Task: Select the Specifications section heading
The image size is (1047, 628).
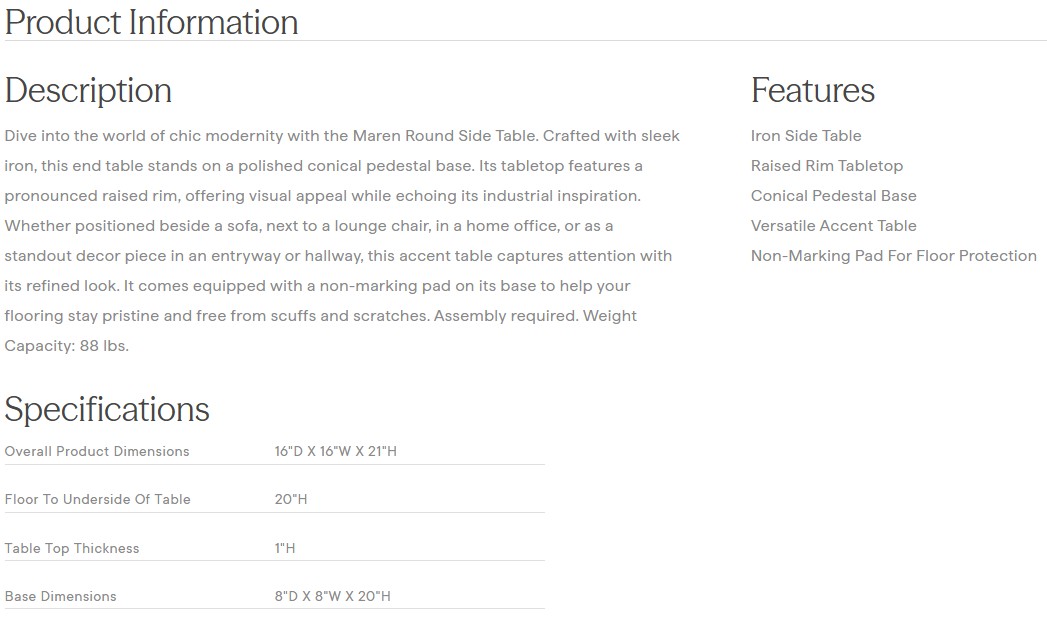Action: pyautogui.click(x=107, y=409)
